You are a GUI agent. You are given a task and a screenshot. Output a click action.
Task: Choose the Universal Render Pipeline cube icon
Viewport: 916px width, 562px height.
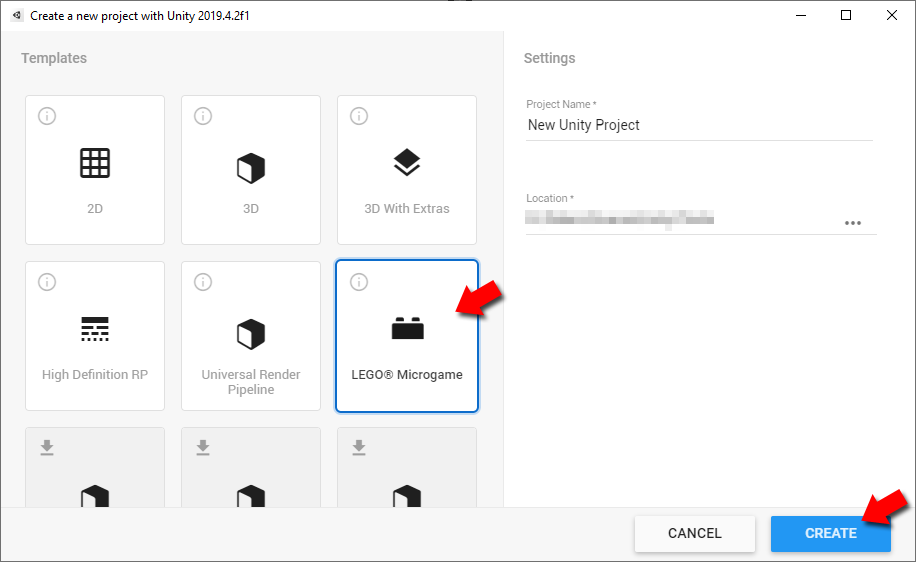point(251,333)
